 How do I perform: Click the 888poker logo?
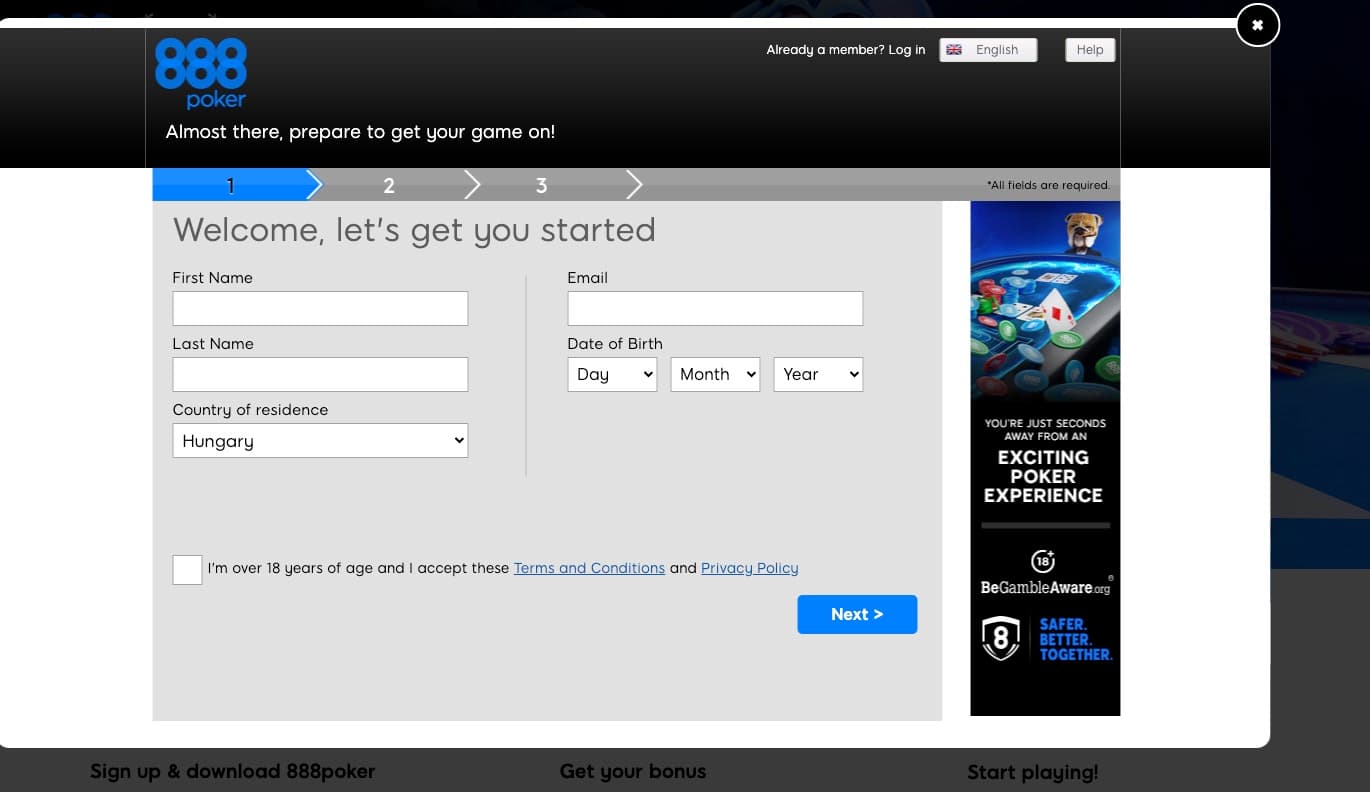click(x=200, y=72)
